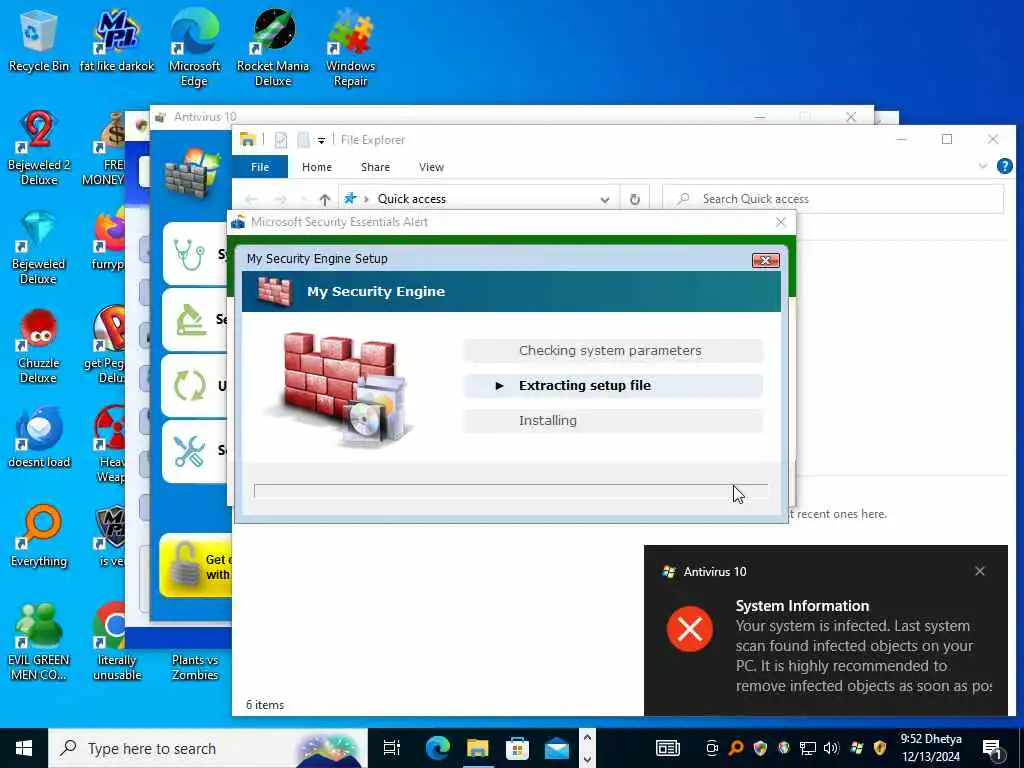This screenshot has height=768, width=1024.
Task: Click the Properties icon in Explorer title bar
Action: pyautogui.click(x=281, y=140)
